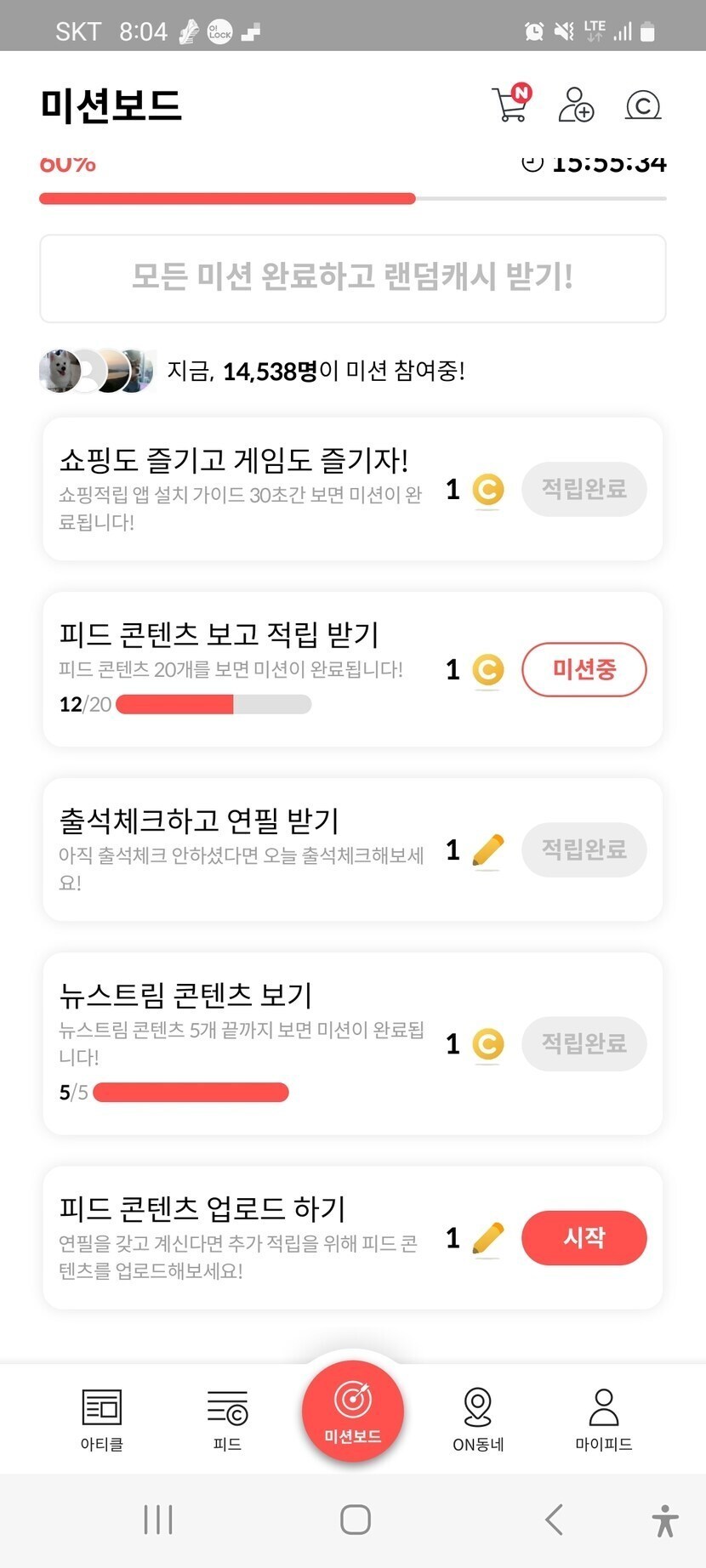Tap the coin icon on the feed content mission

pyautogui.click(x=487, y=670)
